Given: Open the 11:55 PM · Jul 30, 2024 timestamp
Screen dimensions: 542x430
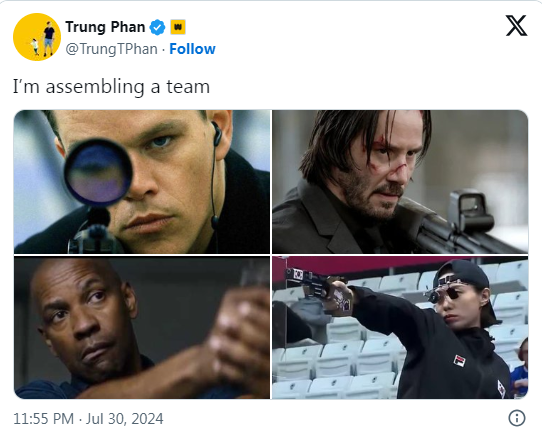Looking at the screenshot, I should (x=88, y=419).
